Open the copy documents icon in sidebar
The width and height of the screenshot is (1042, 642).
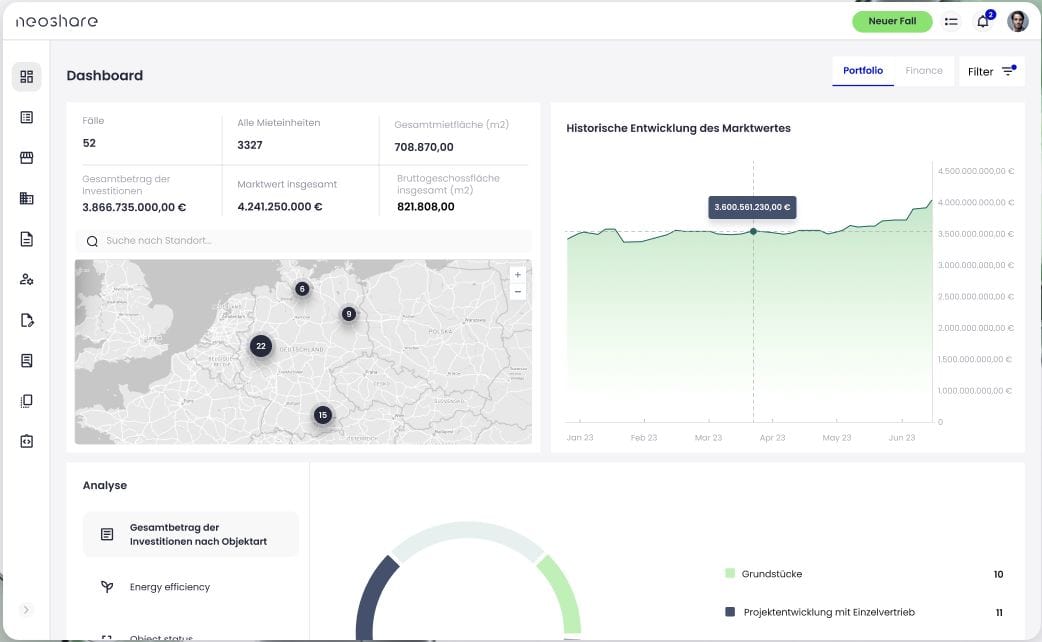point(27,401)
